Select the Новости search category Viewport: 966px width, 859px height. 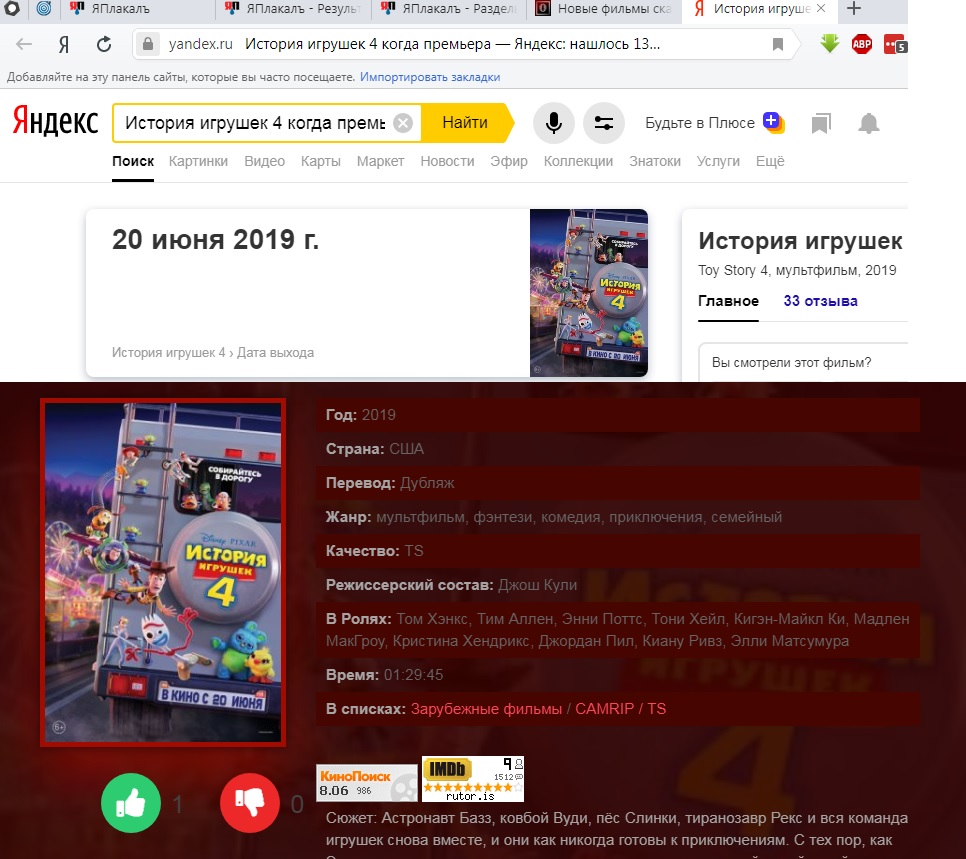447,161
